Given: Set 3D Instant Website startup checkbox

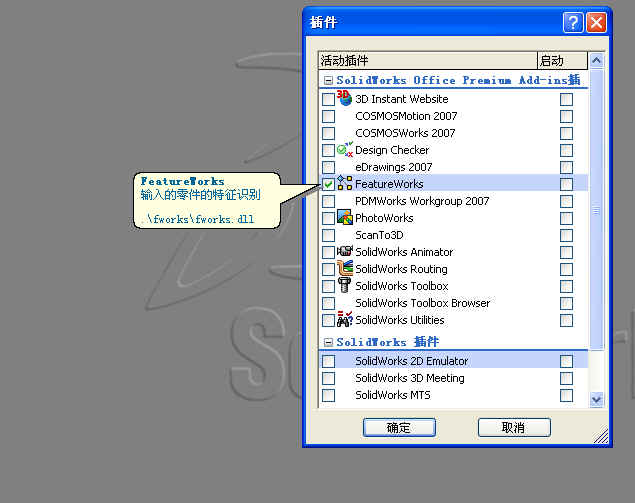Looking at the screenshot, I should tap(567, 100).
